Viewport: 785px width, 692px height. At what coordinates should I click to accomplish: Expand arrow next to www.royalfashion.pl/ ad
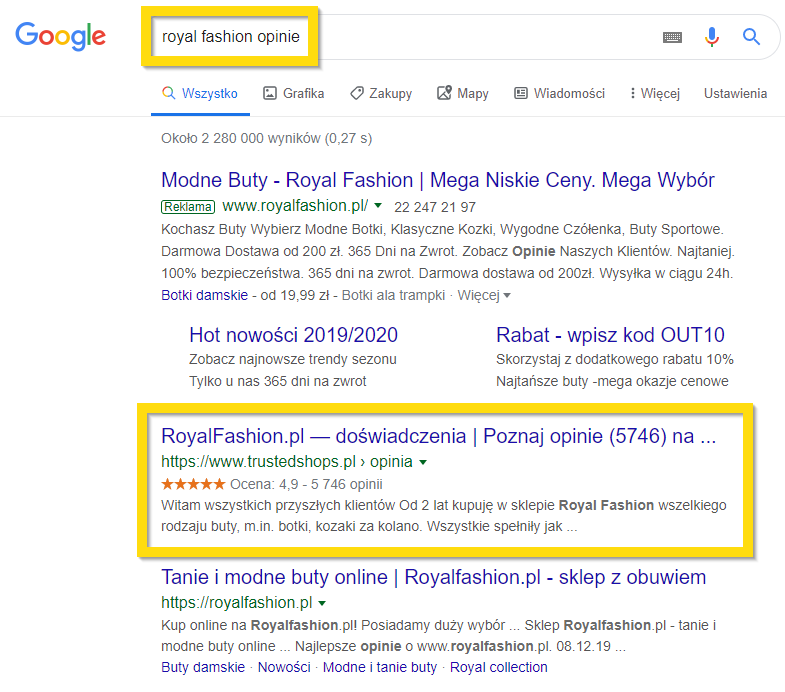pos(378,205)
